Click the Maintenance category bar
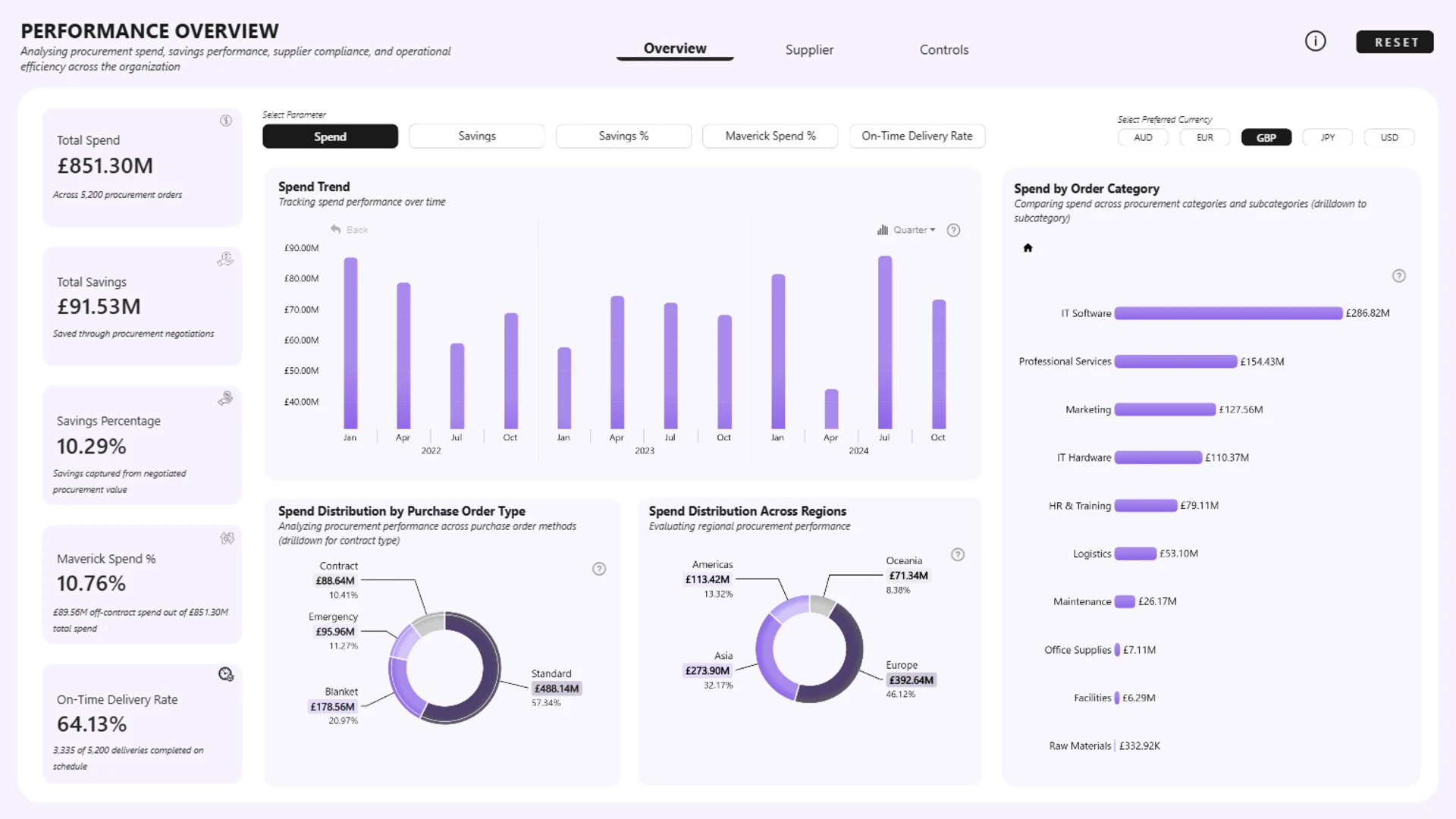1456x819 pixels. [1125, 601]
